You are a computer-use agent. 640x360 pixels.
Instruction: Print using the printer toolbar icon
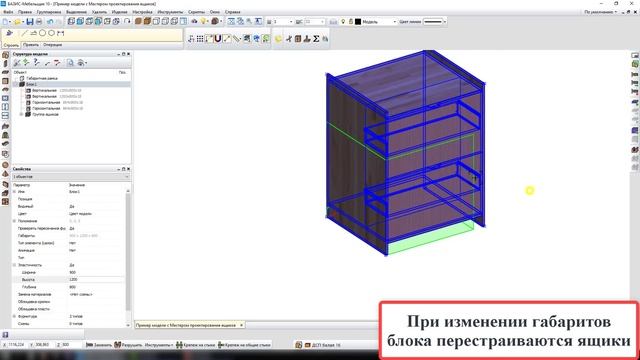(39, 22)
